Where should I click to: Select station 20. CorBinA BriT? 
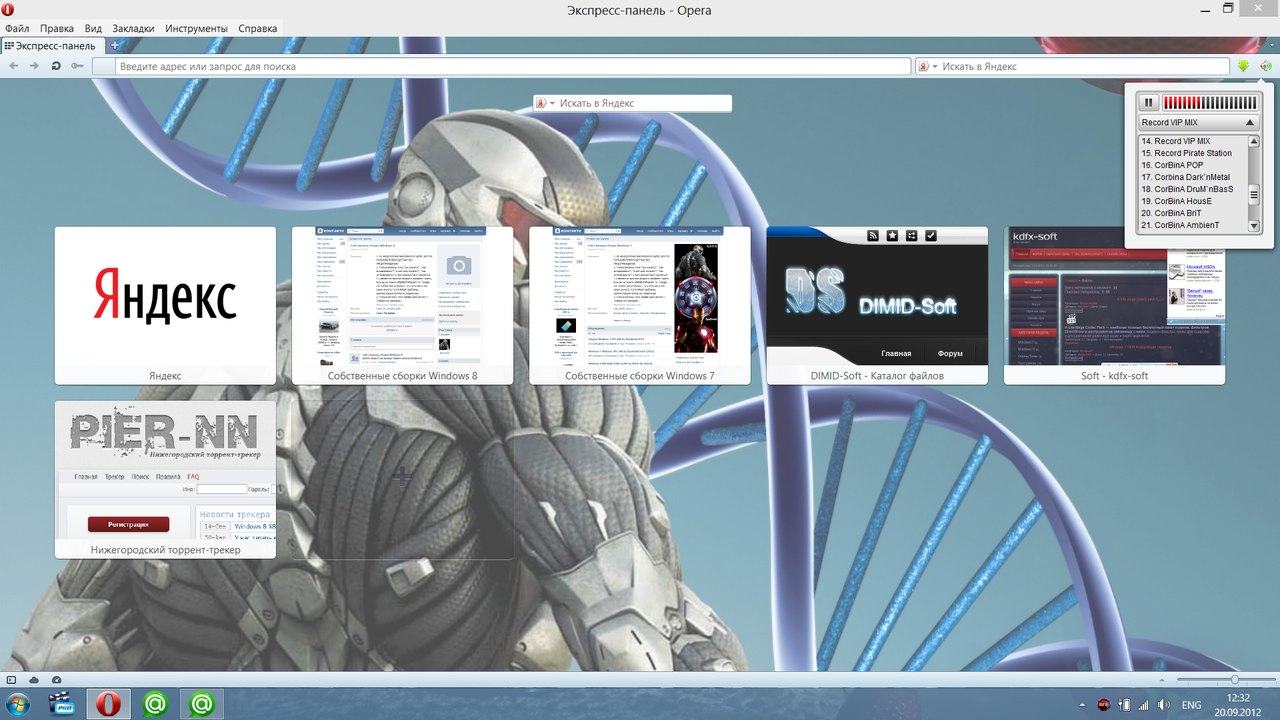pyautogui.click(x=1193, y=214)
